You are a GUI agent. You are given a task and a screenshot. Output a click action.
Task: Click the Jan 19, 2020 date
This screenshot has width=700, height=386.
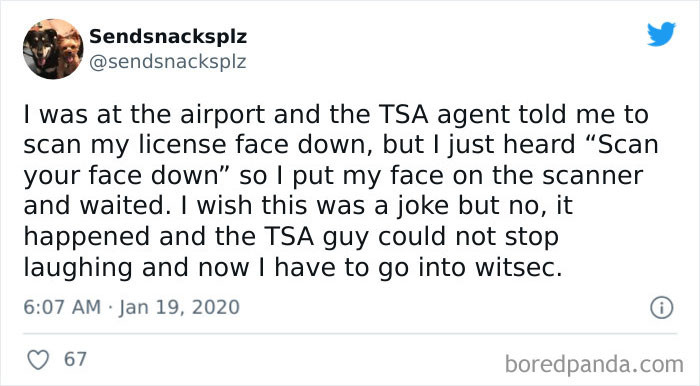(x=179, y=307)
